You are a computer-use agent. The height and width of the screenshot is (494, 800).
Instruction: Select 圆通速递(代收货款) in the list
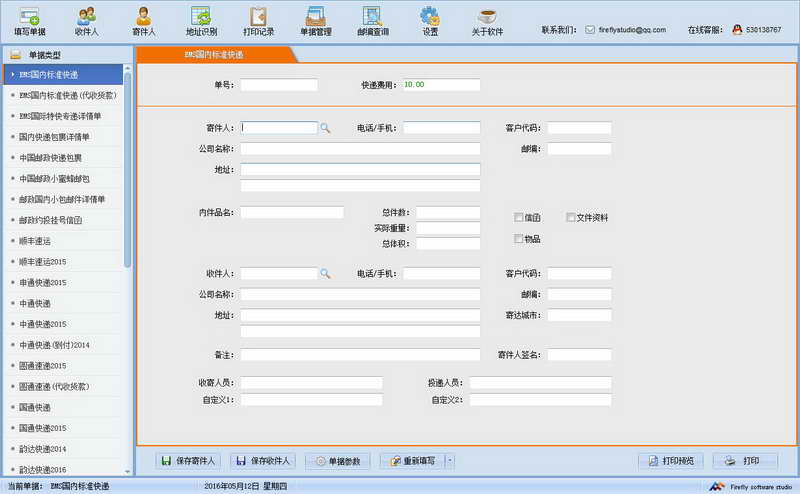click(63, 386)
